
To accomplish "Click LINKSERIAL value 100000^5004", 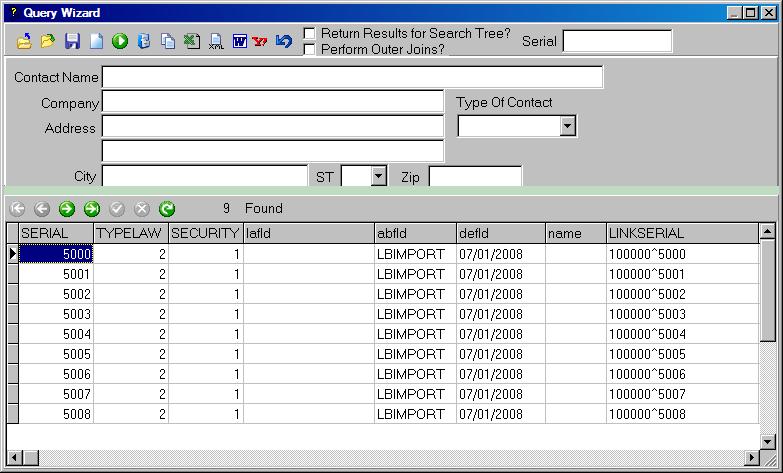I will 682,334.
